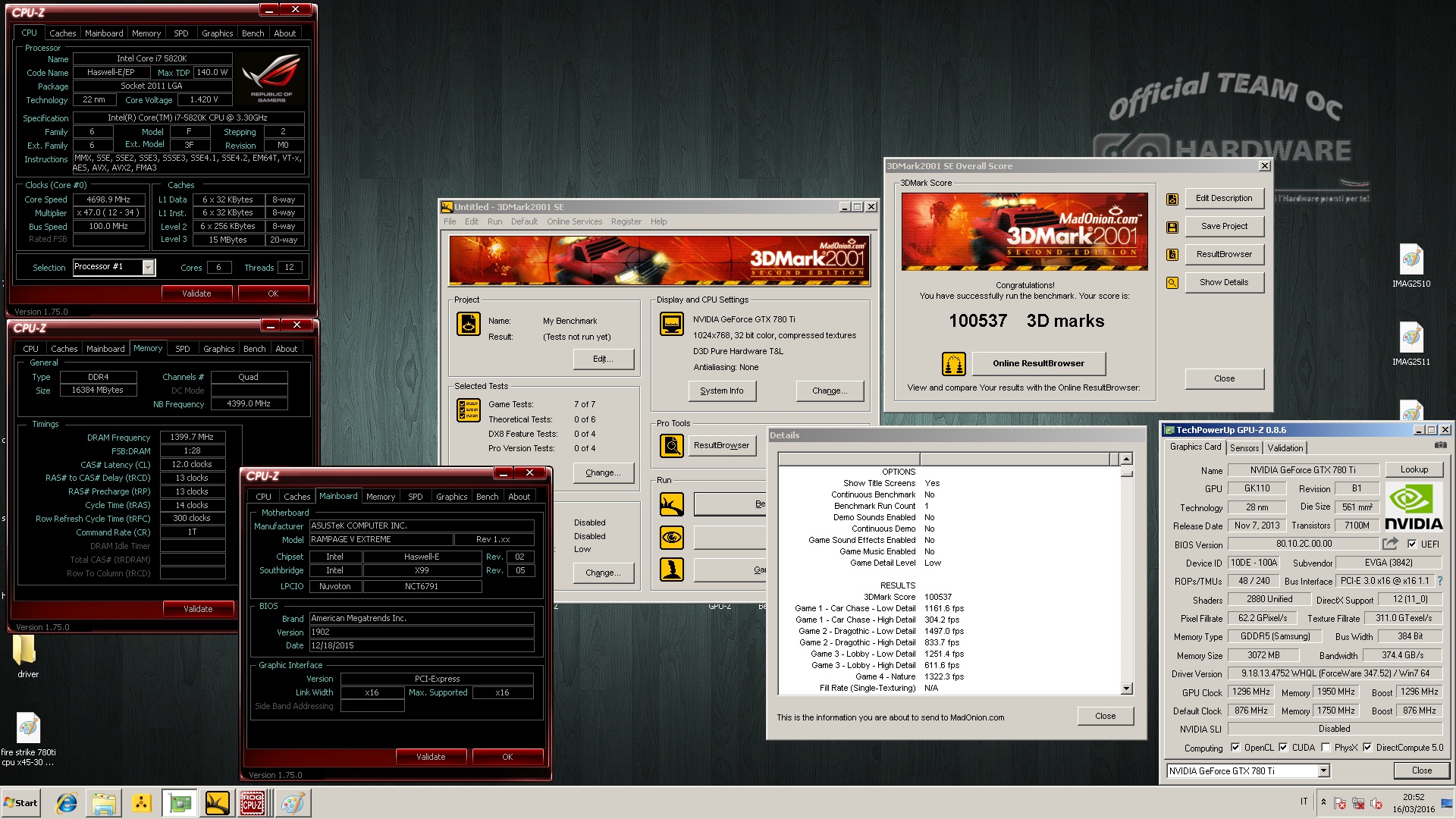The height and width of the screenshot is (819, 1456).
Task: Open the IMAG2511 desktop file
Action: (x=1411, y=344)
